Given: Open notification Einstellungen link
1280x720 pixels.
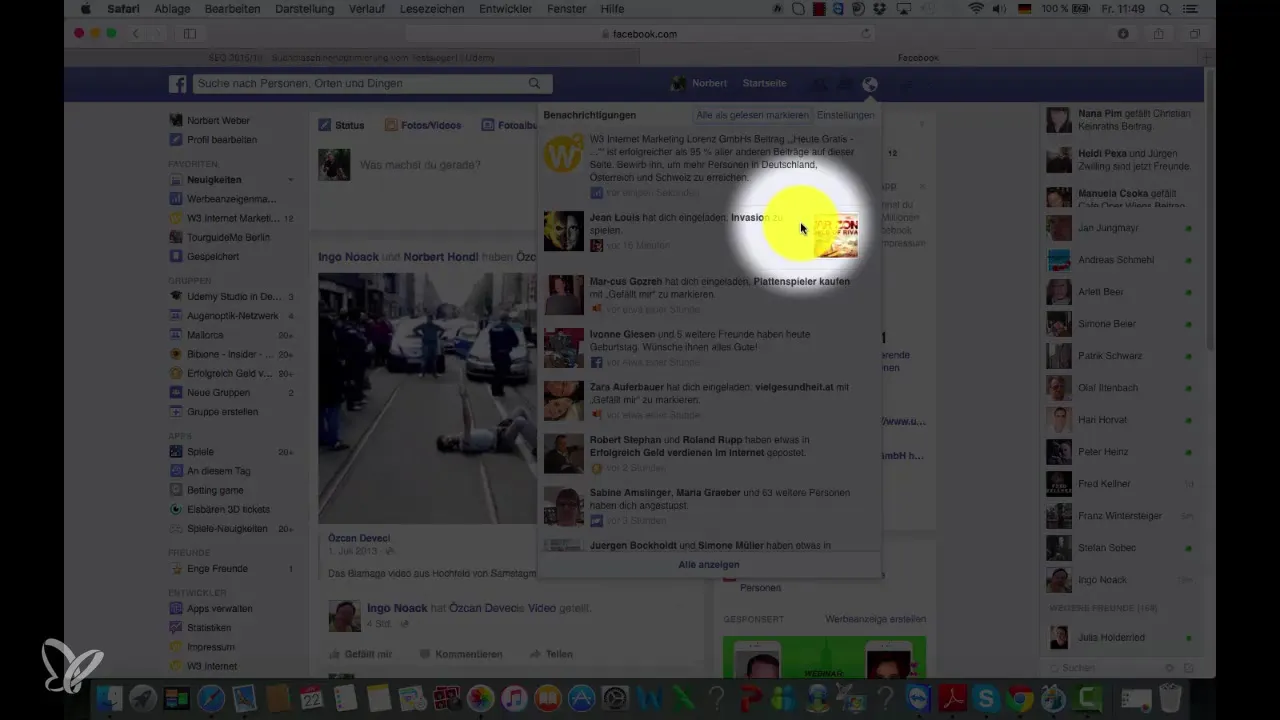Looking at the screenshot, I should [x=845, y=115].
